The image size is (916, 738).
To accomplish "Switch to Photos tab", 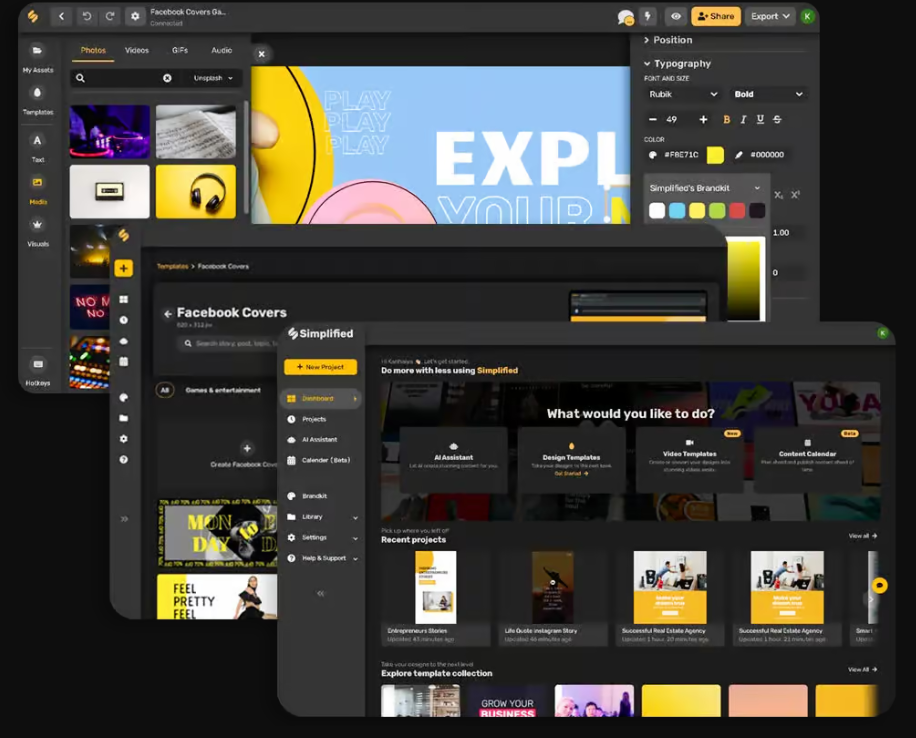I will coord(93,50).
